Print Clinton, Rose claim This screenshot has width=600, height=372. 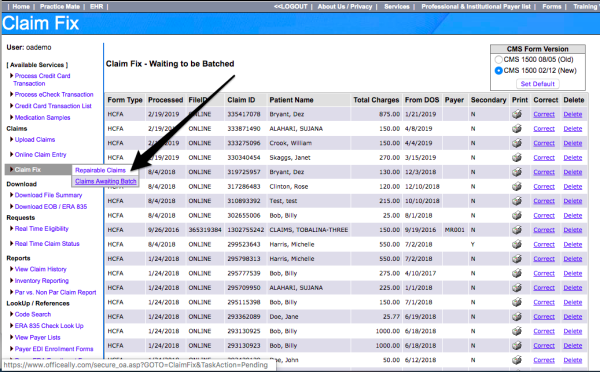coord(517,186)
